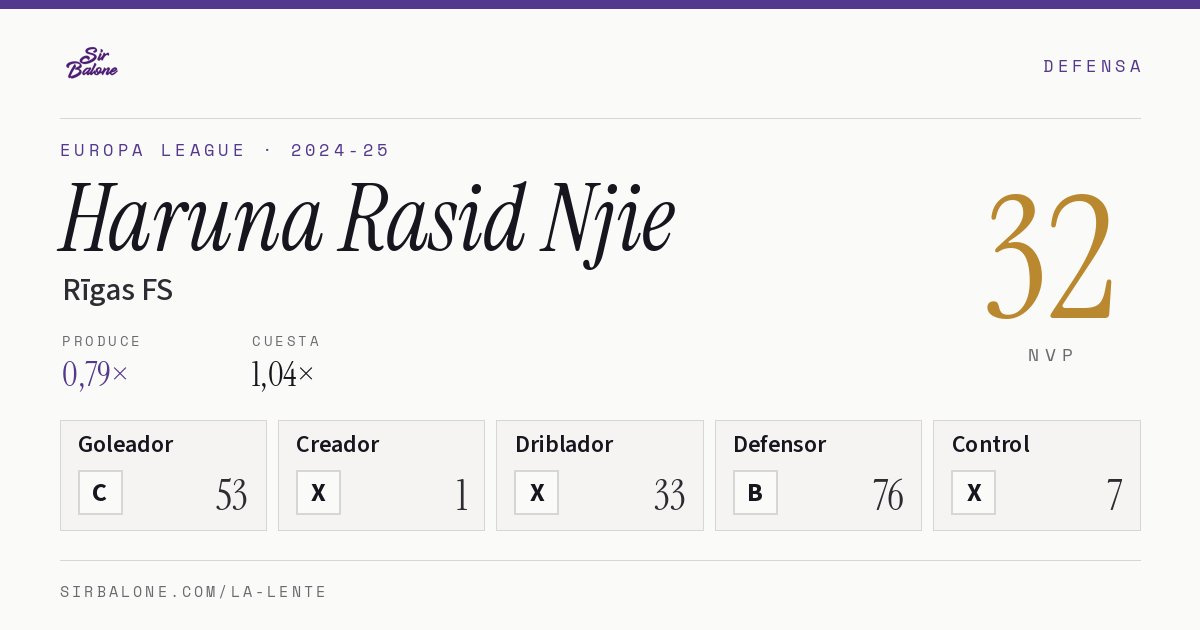Select the Goleador score 53
Screen dimensions: 1200x630
tap(231, 494)
